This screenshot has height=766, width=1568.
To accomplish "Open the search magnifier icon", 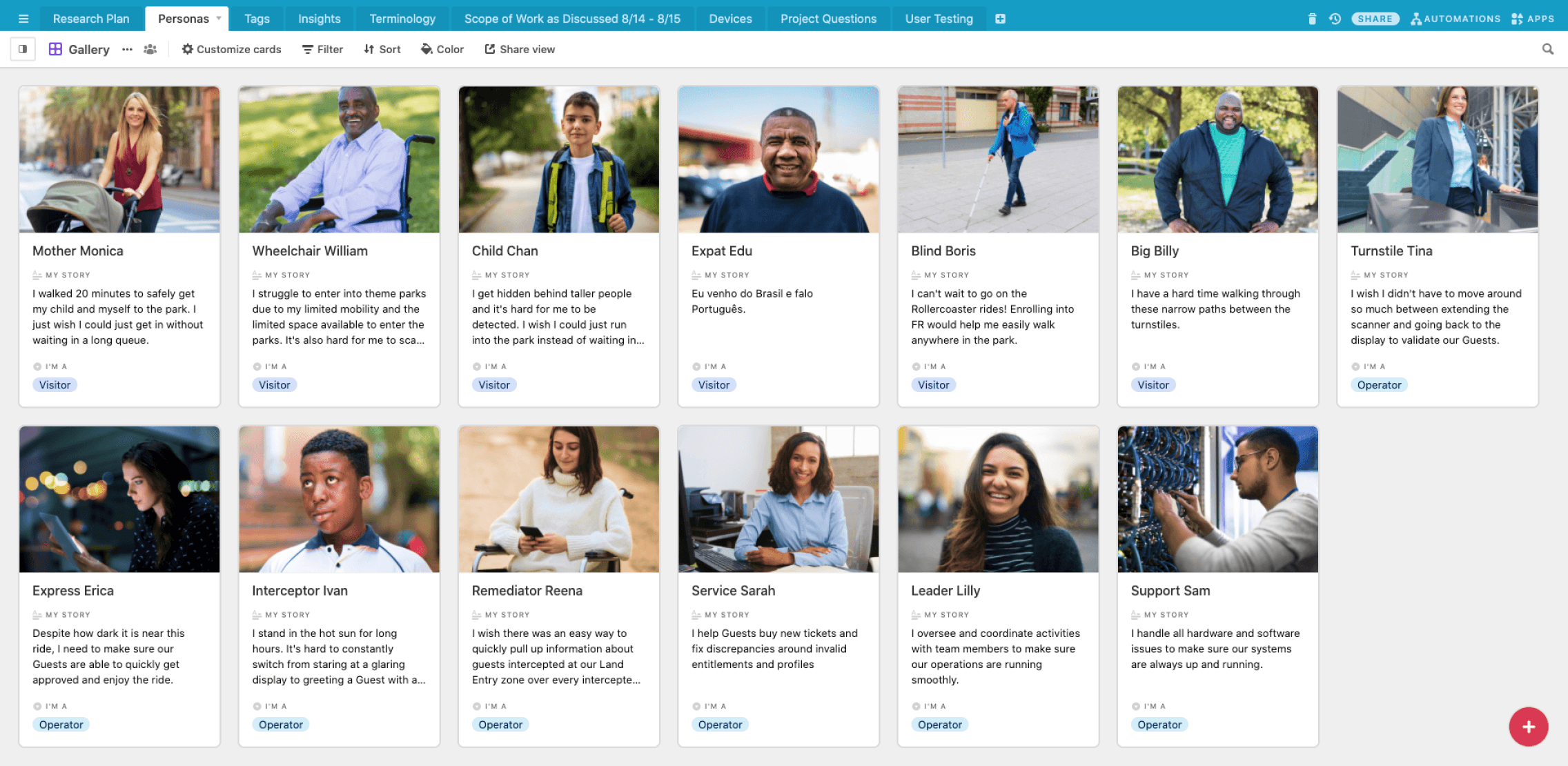I will tap(1548, 49).
